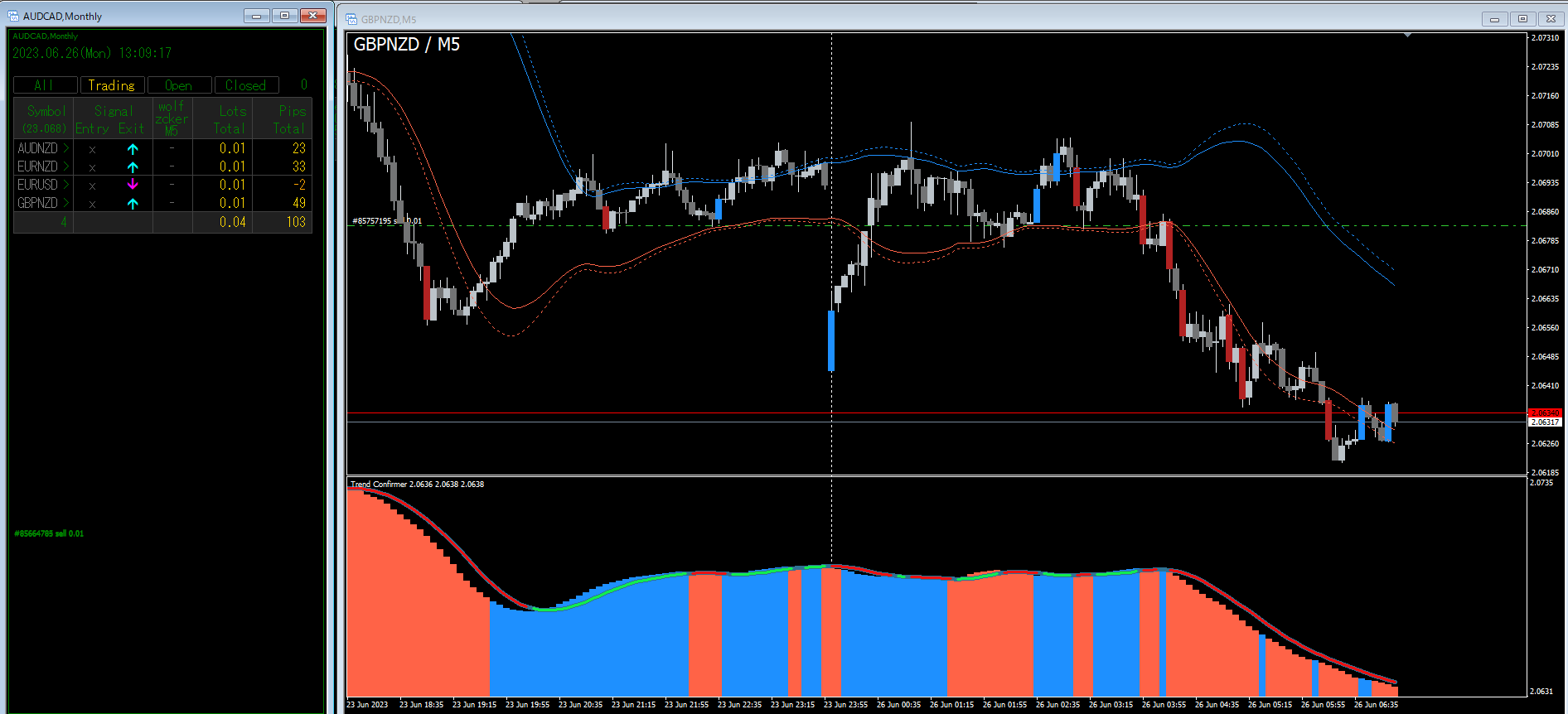Click the red 2.06340 price level tag
This screenshot has width=1568, height=714.
1545,412
